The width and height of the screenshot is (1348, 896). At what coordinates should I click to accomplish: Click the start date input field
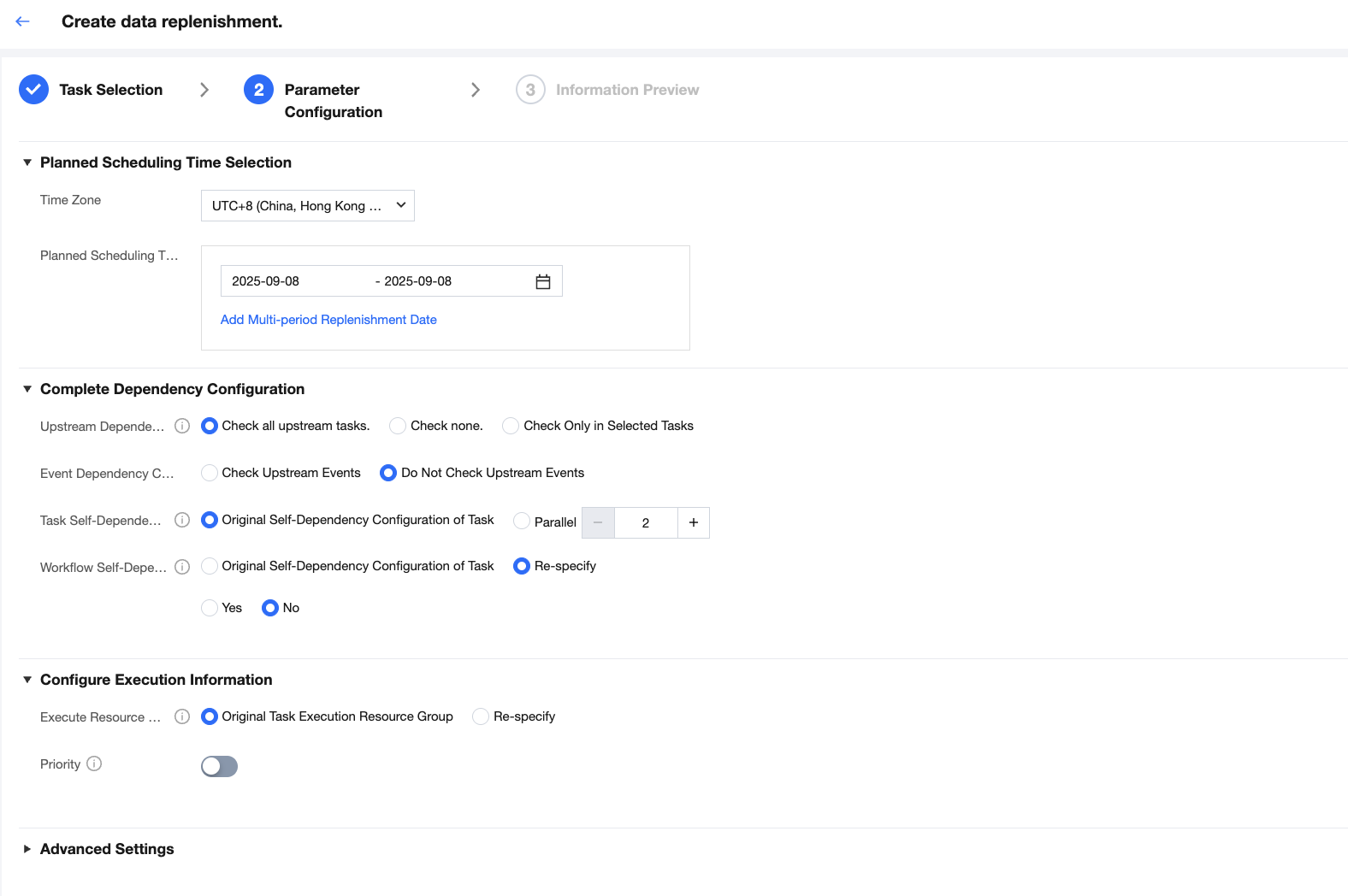(291, 281)
